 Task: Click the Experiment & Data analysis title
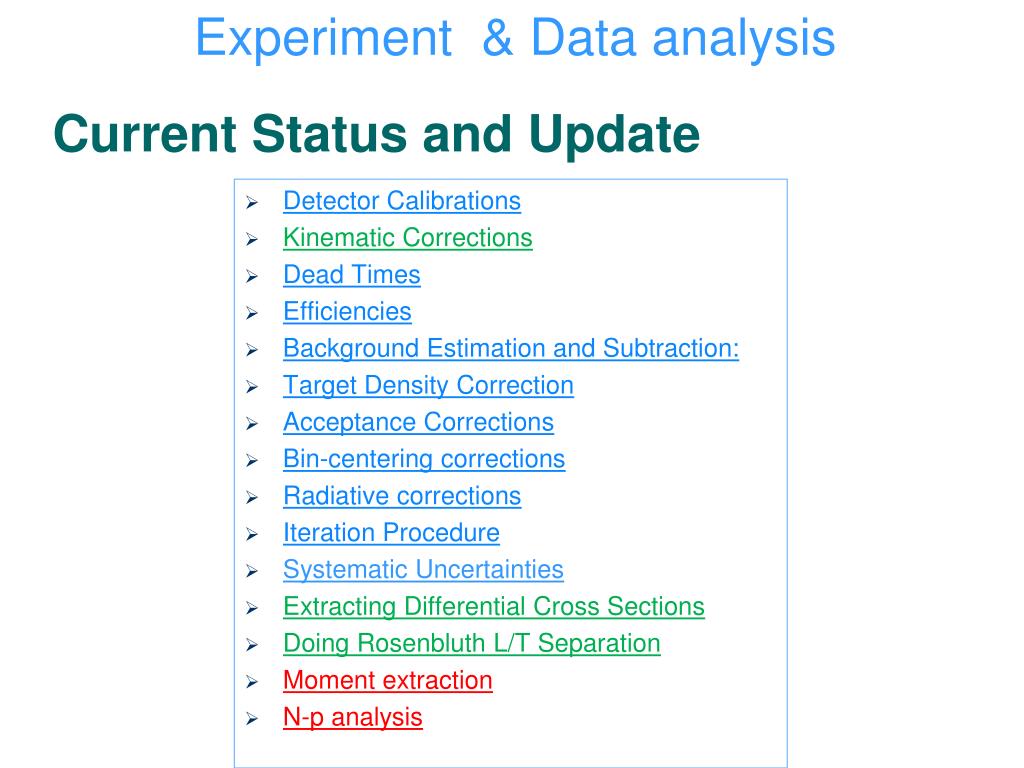[515, 38]
